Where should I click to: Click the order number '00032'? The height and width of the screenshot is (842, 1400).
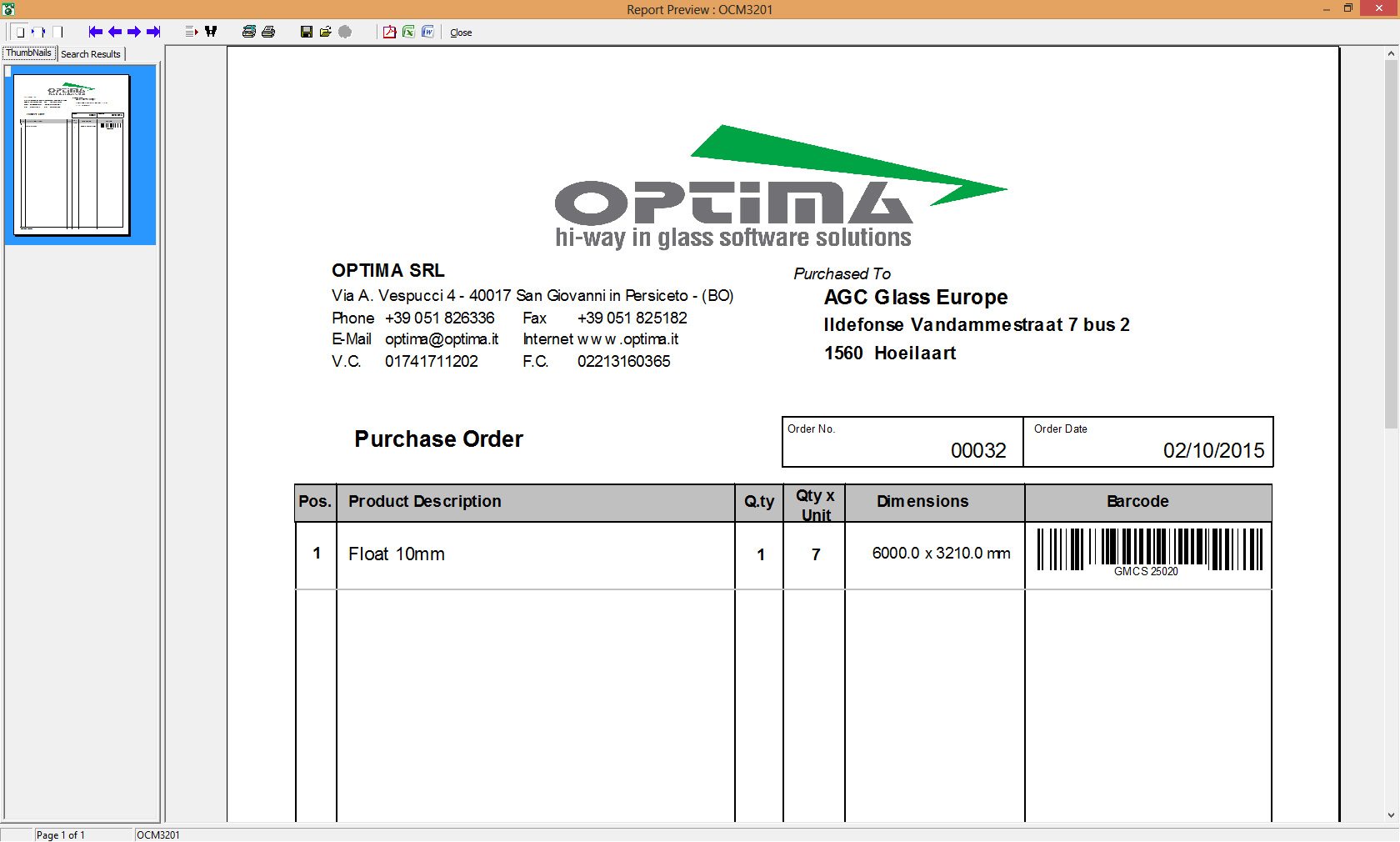pos(978,450)
